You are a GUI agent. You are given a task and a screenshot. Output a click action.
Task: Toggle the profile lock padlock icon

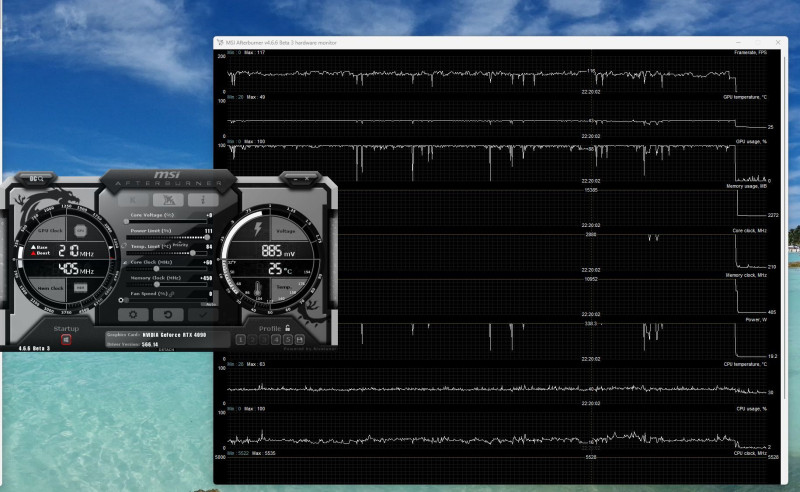point(288,328)
